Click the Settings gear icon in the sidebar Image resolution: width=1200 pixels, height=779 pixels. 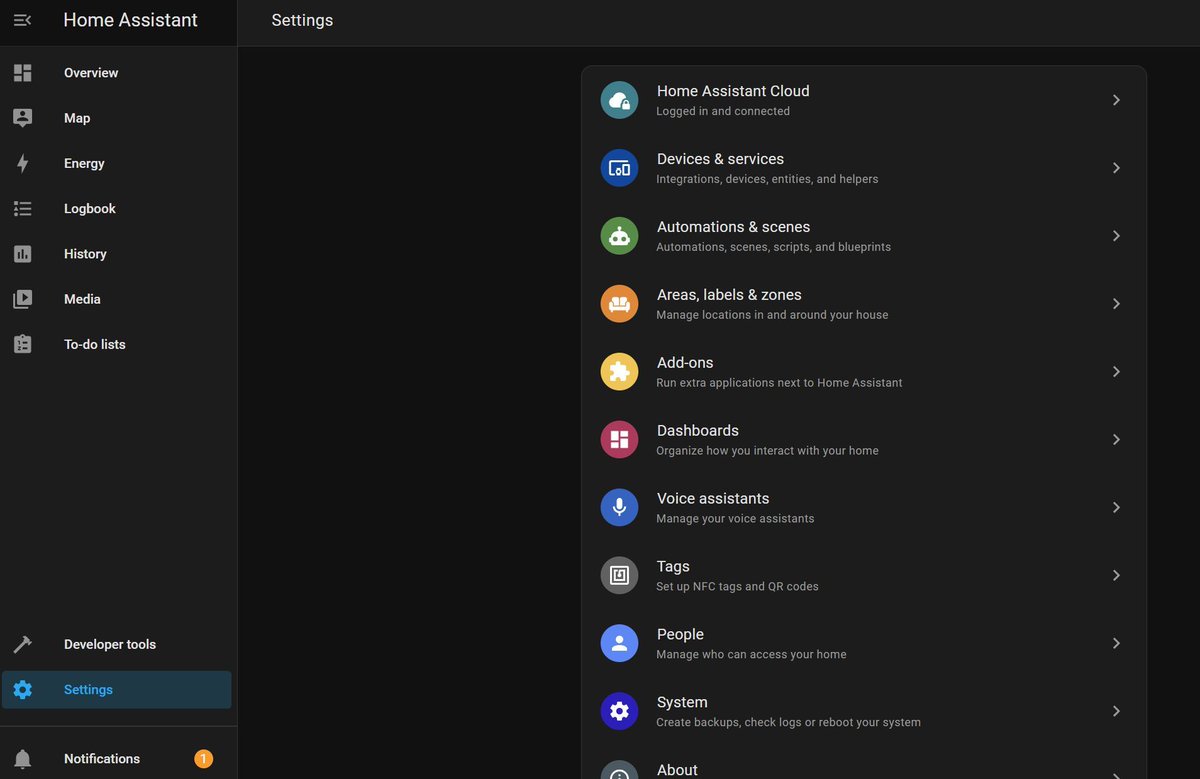(x=22, y=690)
